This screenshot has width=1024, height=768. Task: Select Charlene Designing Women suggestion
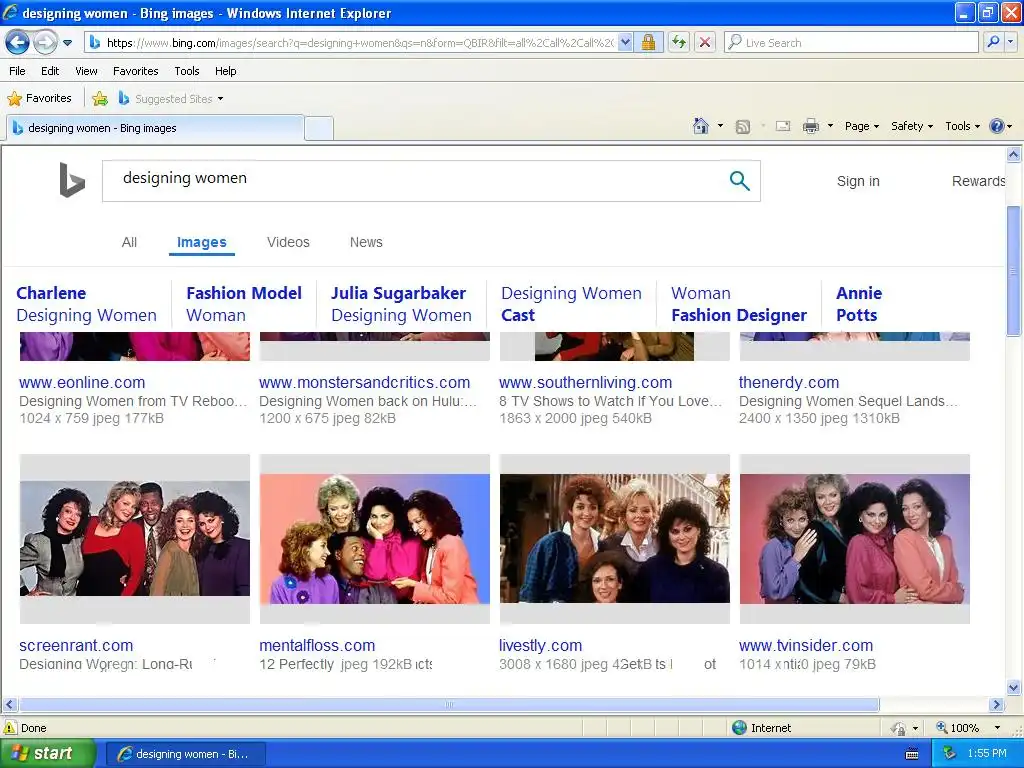pyautogui.click(x=86, y=304)
